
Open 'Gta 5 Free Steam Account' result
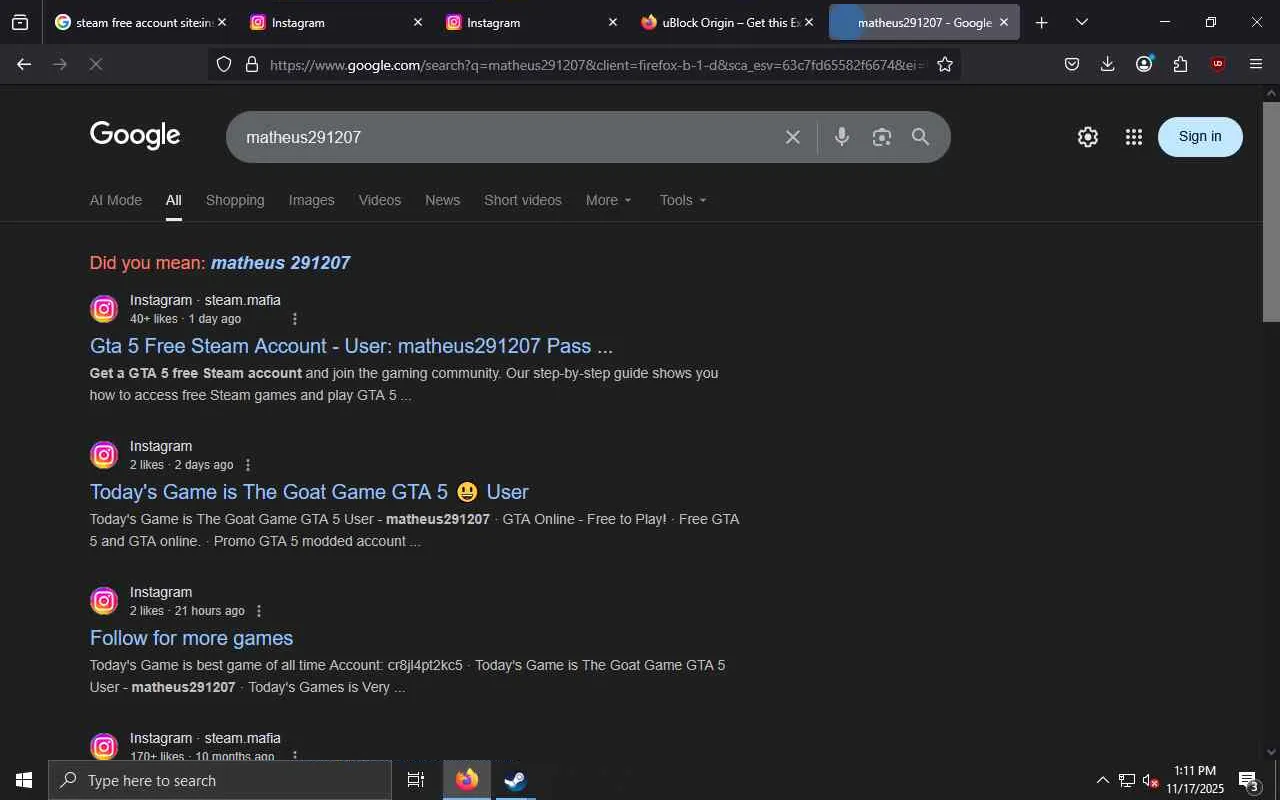click(351, 346)
